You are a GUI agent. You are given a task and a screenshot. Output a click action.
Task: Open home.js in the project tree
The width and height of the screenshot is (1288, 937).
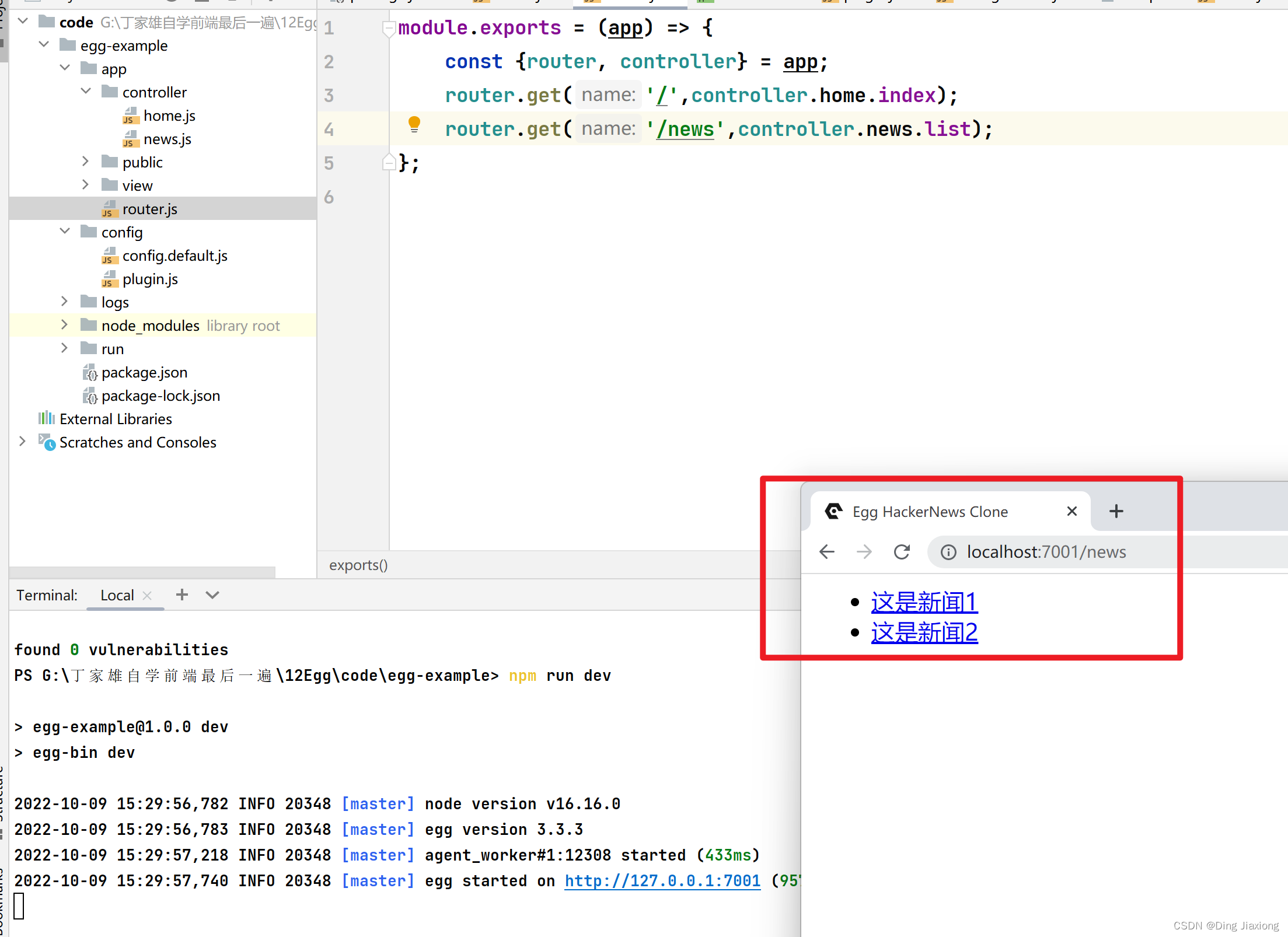click(169, 116)
